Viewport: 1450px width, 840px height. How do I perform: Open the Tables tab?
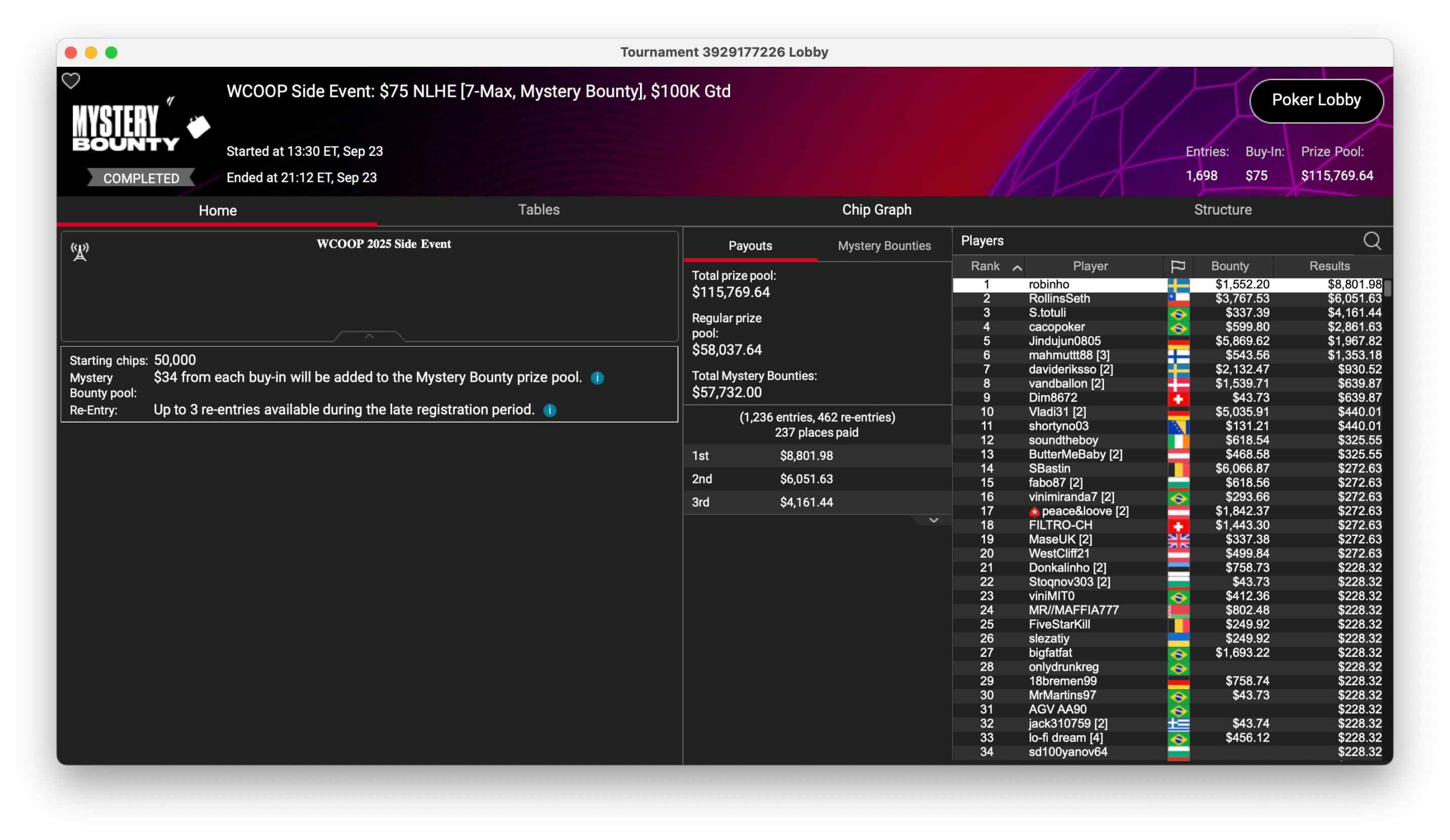pos(539,210)
